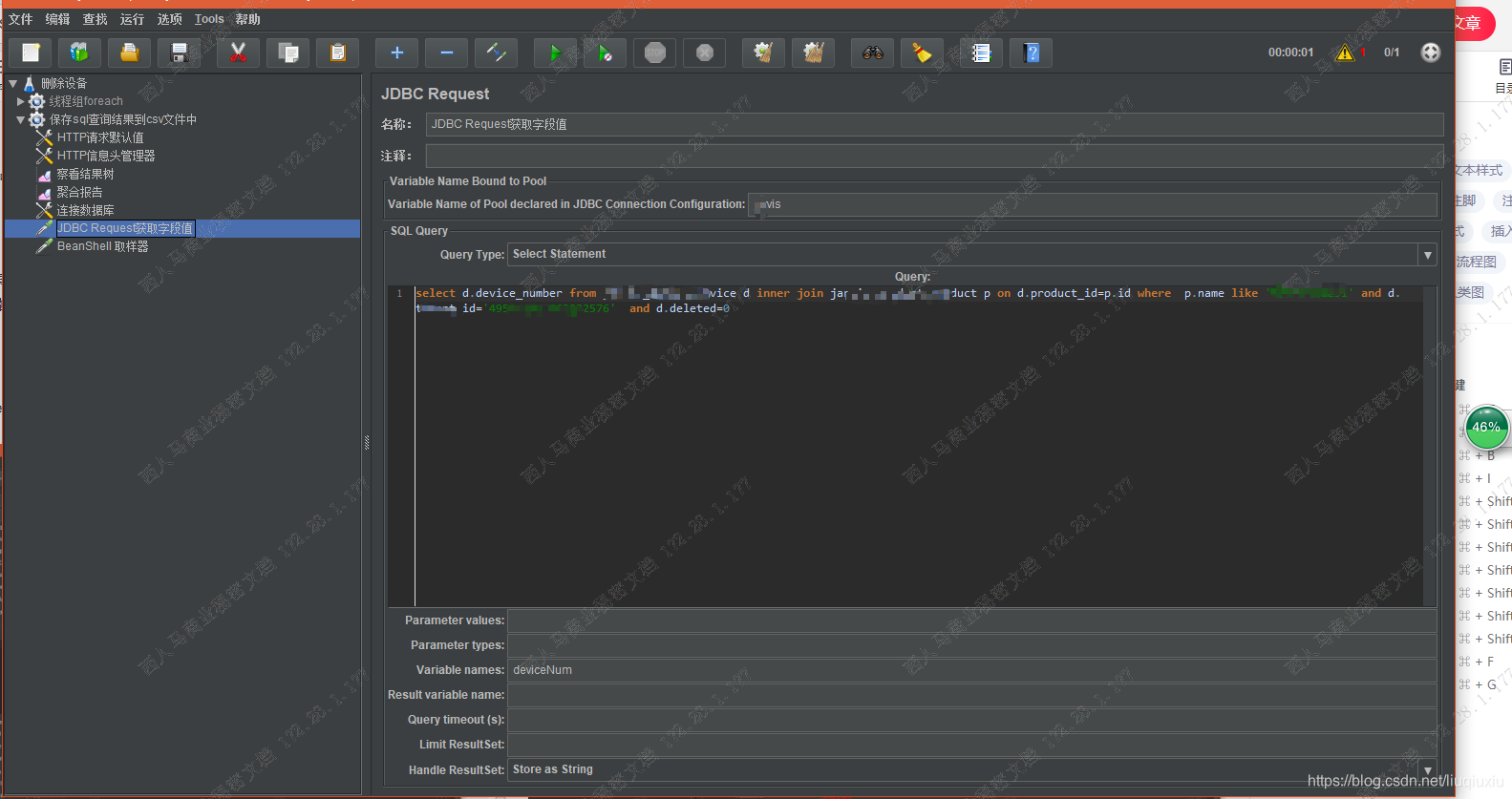Click the Reset Search icon
The width and height of the screenshot is (1512, 799).
[x=923, y=53]
